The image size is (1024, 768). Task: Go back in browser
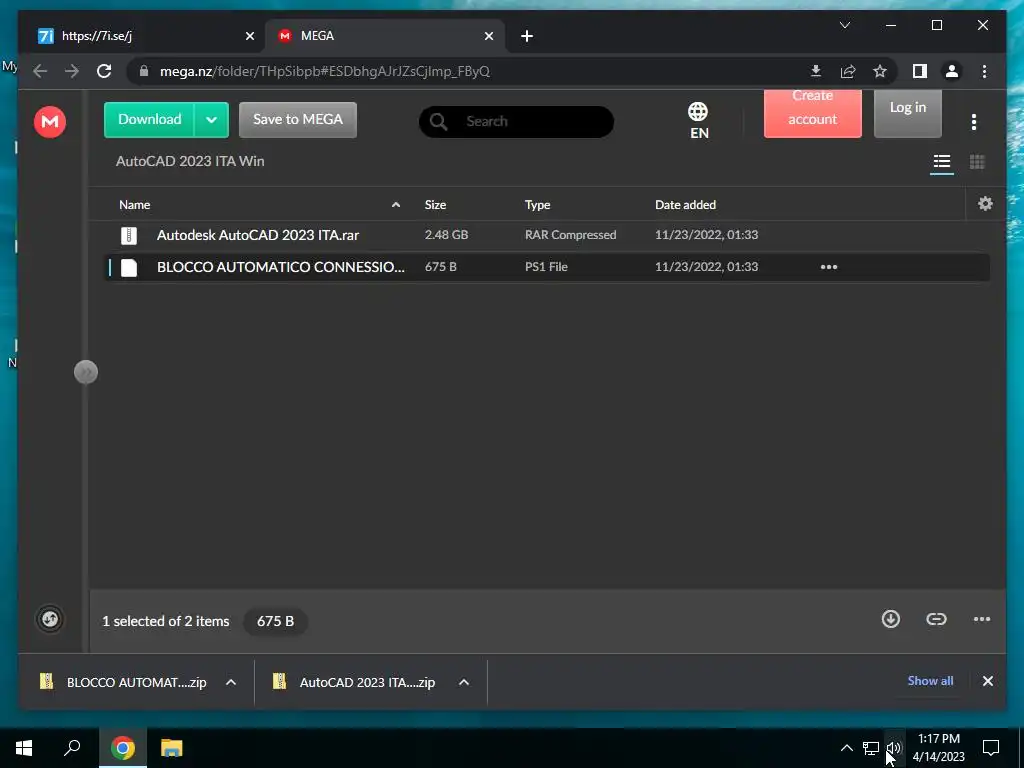[40, 71]
